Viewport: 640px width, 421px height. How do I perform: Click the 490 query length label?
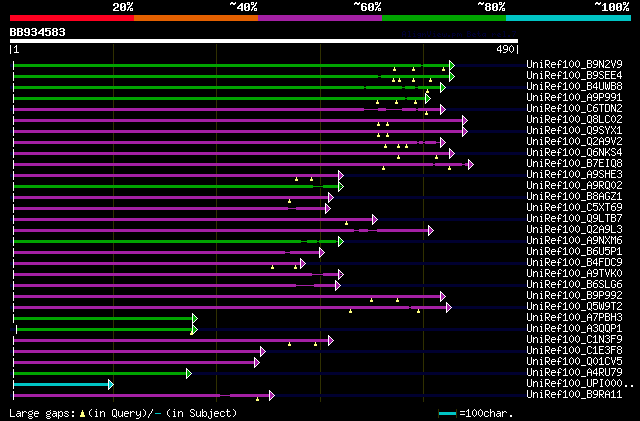[505, 49]
